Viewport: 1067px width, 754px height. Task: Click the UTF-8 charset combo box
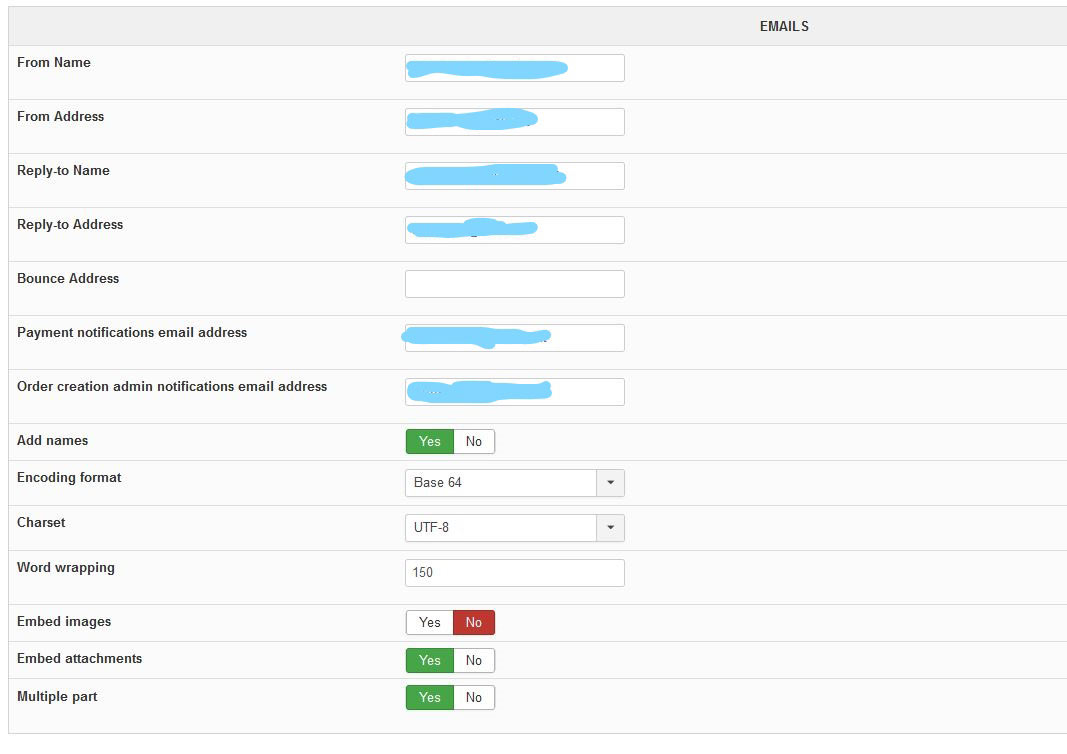(x=500, y=528)
